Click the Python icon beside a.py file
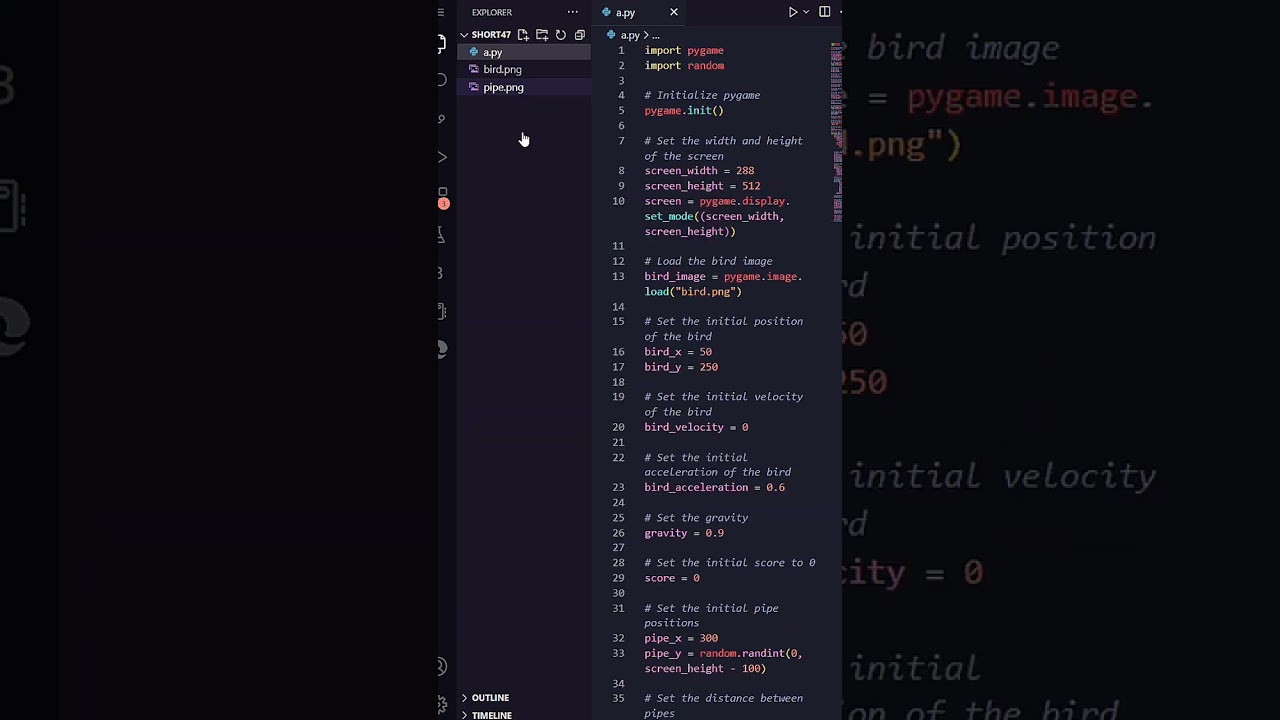The image size is (1280, 720). click(474, 52)
